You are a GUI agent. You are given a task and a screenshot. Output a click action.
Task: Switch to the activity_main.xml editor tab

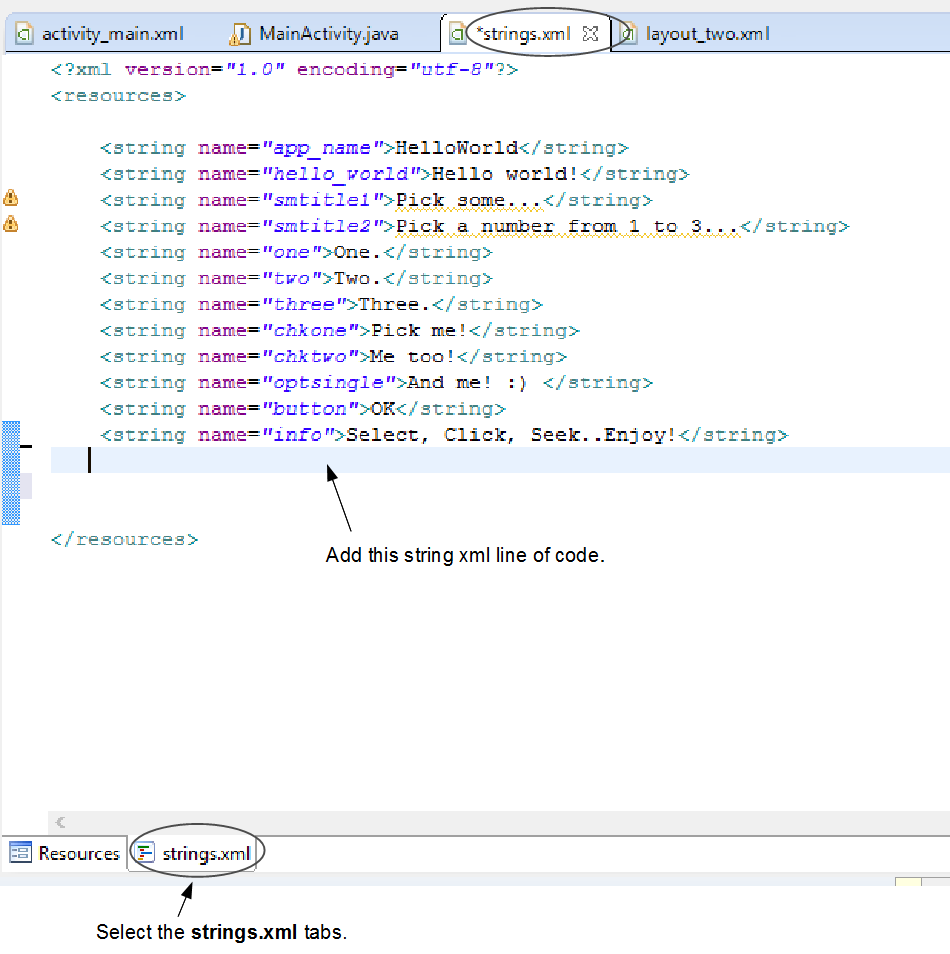point(100,33)
